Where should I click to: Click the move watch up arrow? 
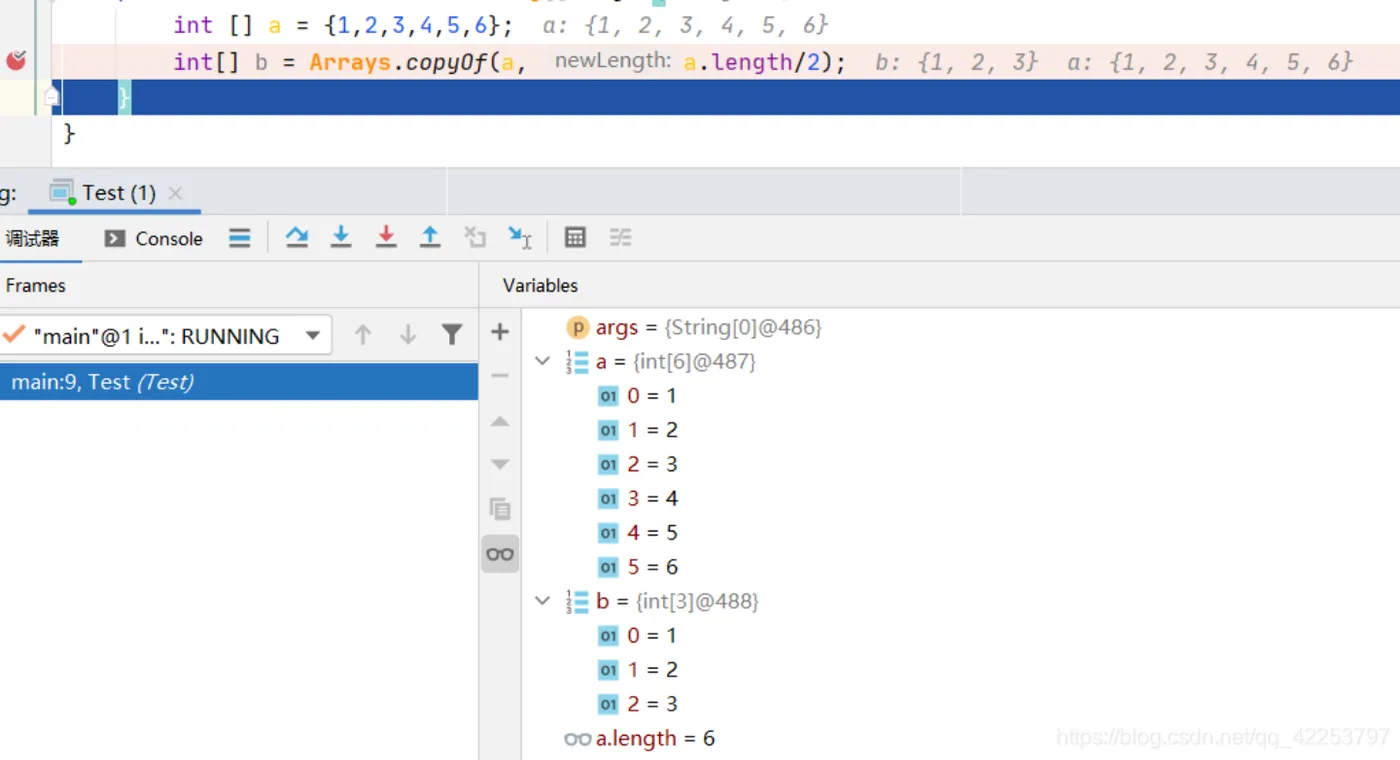pyautogui.click(x=500, y=421)
